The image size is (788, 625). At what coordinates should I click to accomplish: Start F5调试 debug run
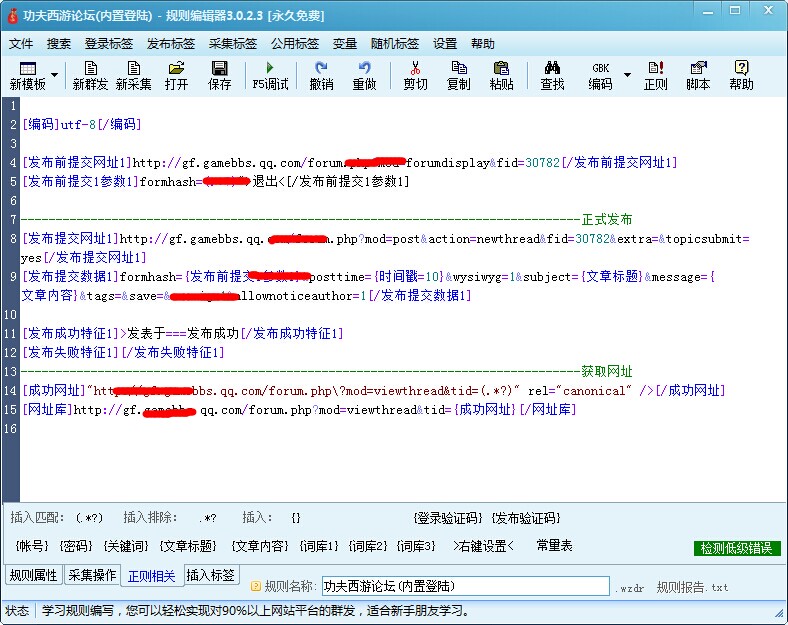270,75
